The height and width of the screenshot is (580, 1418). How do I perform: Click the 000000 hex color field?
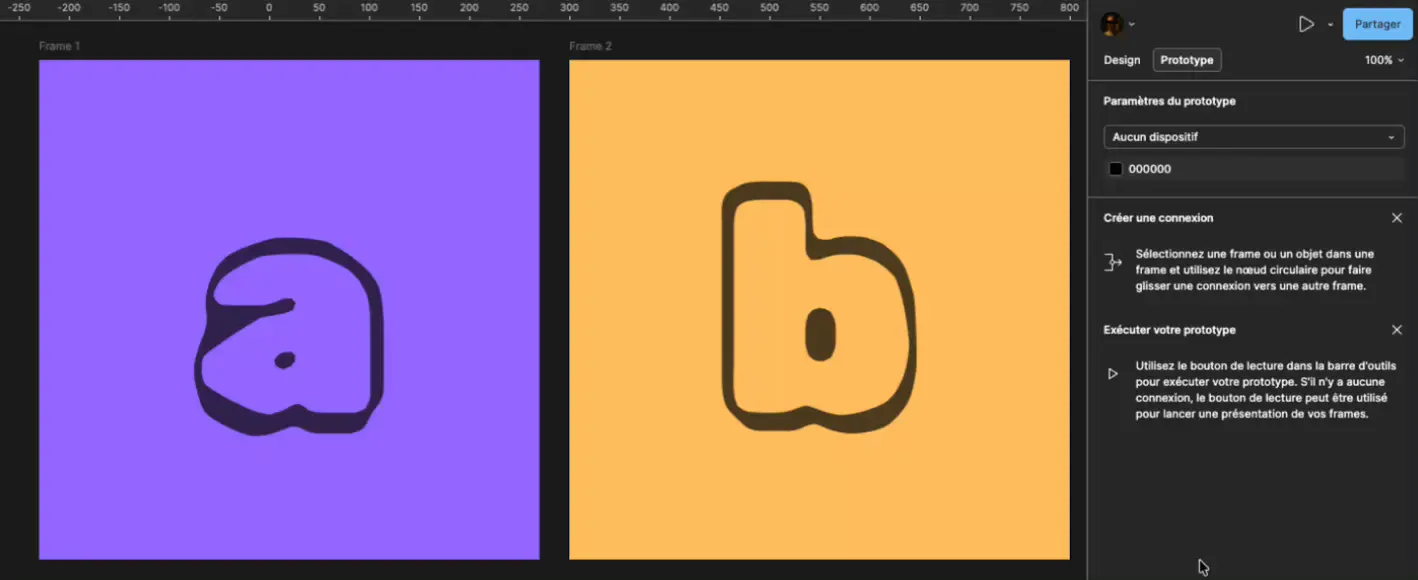click(1150, 169)
